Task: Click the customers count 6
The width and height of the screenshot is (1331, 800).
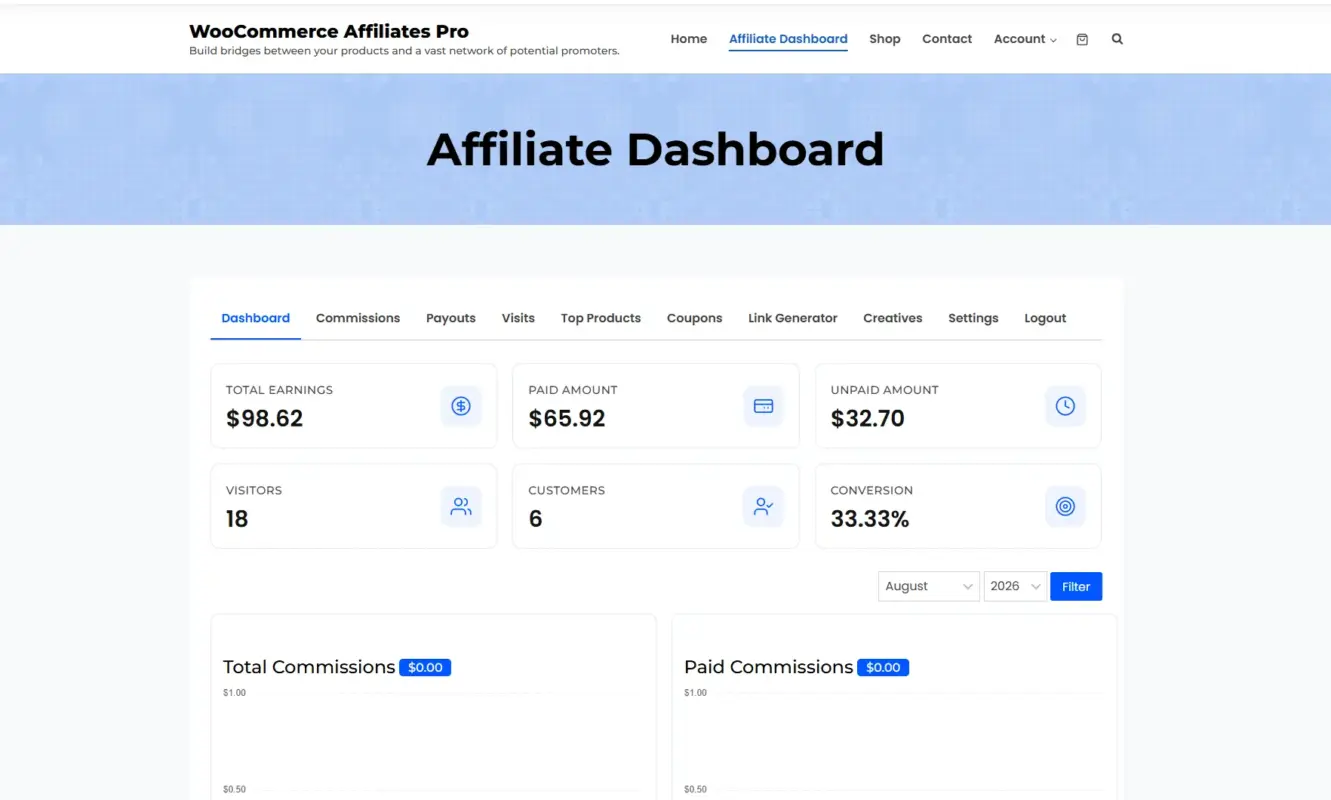Action: coord(535,519)
